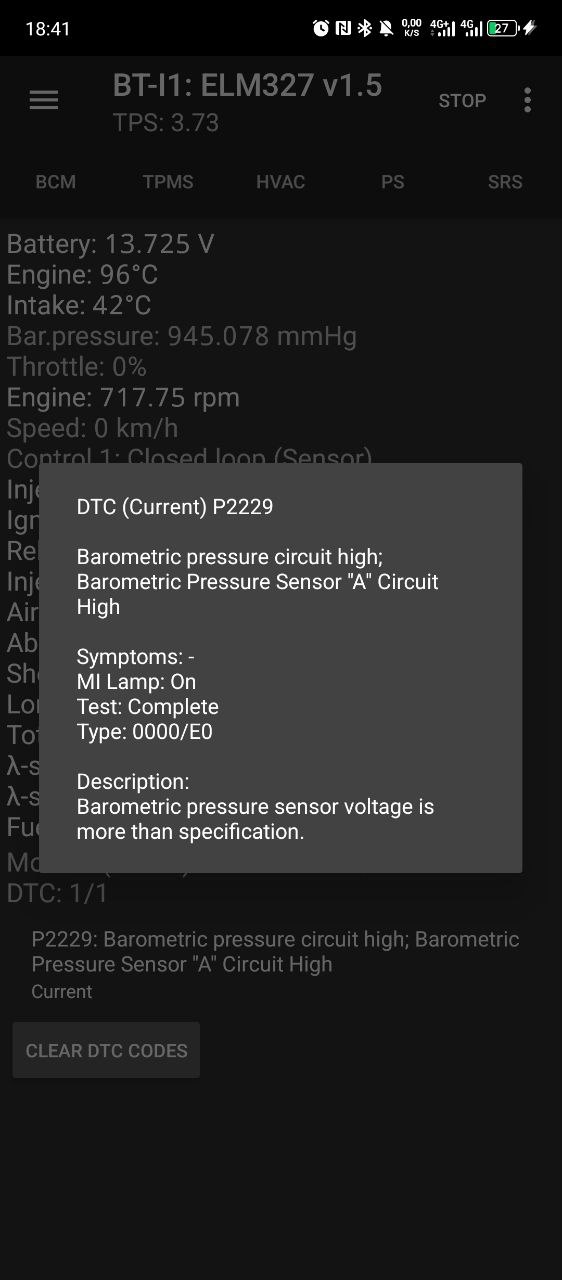Tap the Bar.pressure 945.078 mmHg line
Viewport: 562px width, 1280px height.
pyautogui.click(x=182, y=336)
